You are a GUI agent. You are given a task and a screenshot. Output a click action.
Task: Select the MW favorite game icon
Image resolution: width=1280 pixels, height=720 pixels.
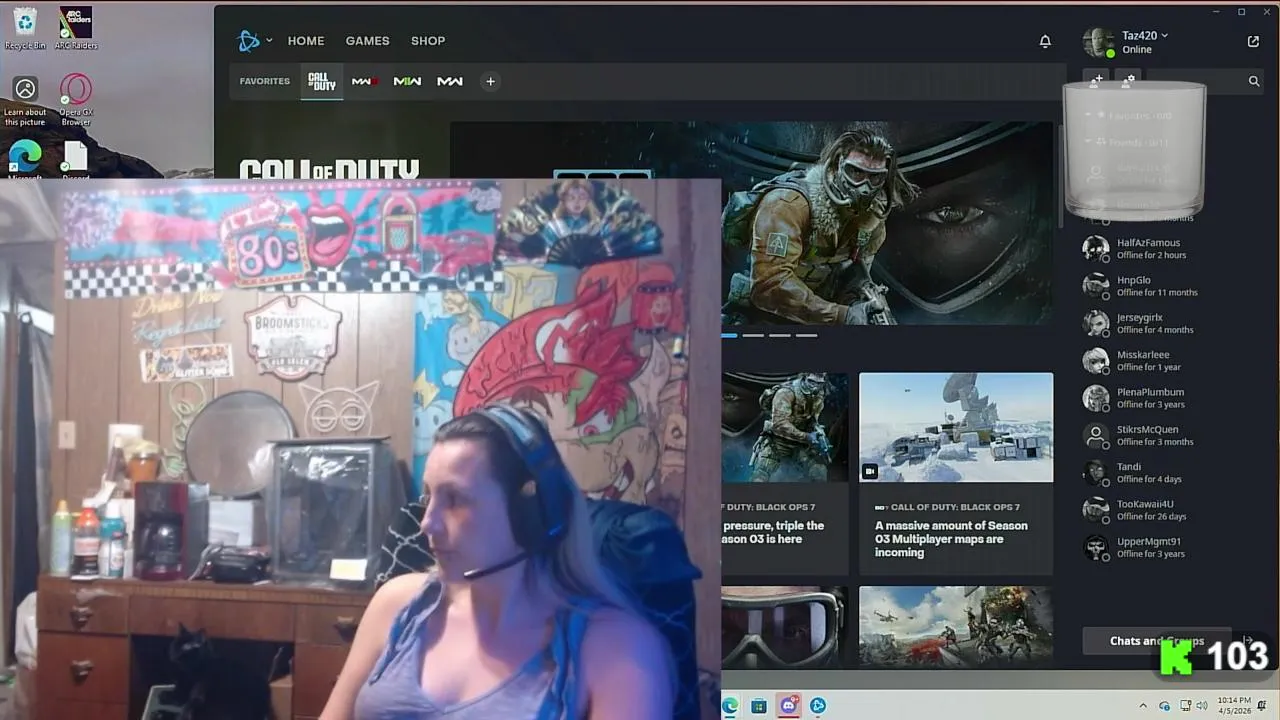(450, 81)
